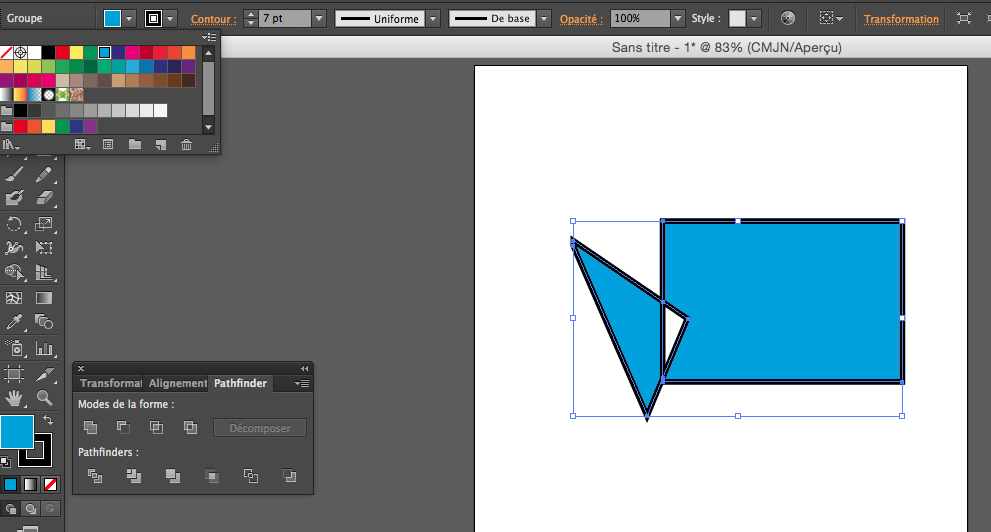Select the Column Graph tool
The image size is (991, 532).
click(44, 348)
